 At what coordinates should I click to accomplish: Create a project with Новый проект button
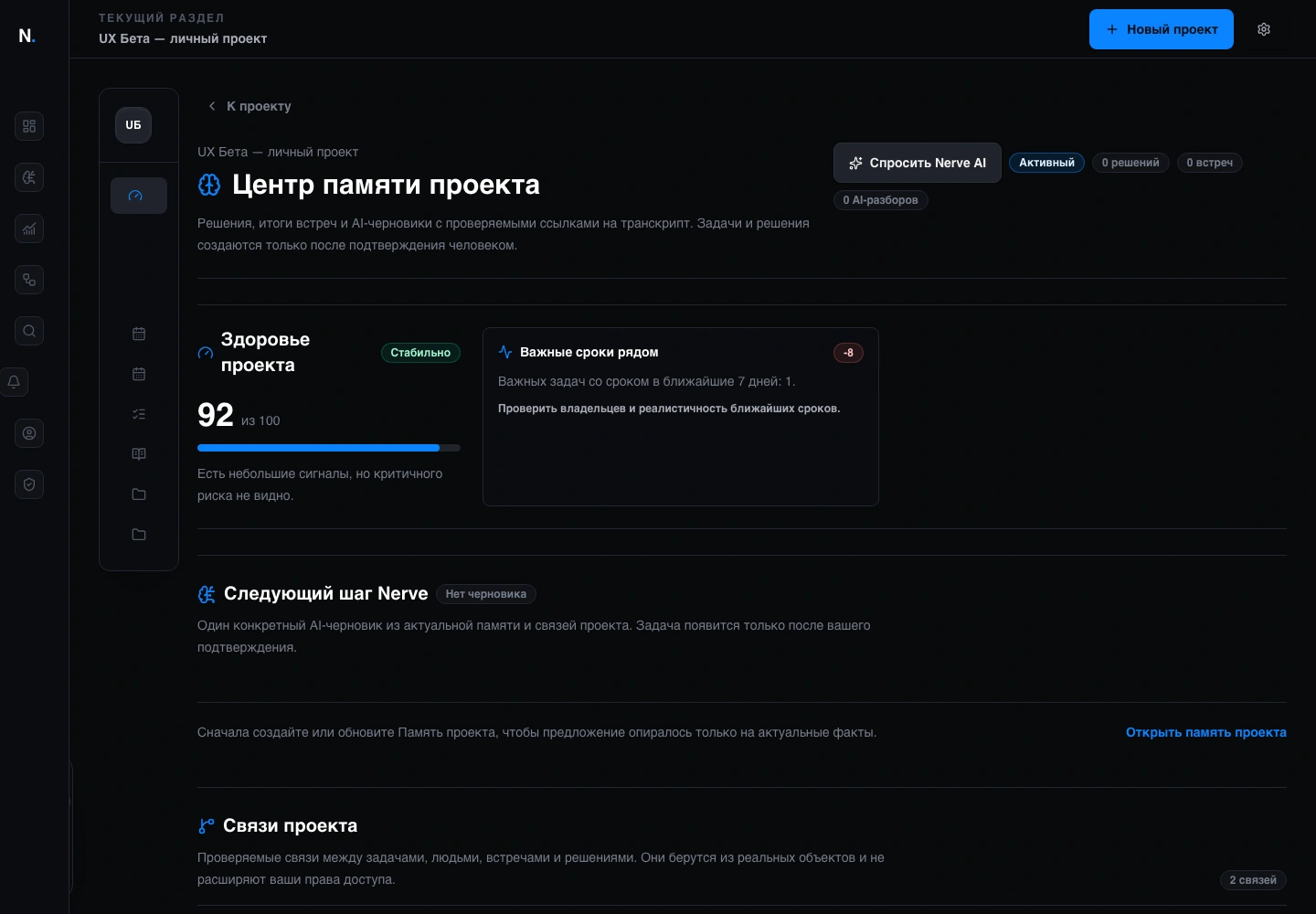point(1162,29)
